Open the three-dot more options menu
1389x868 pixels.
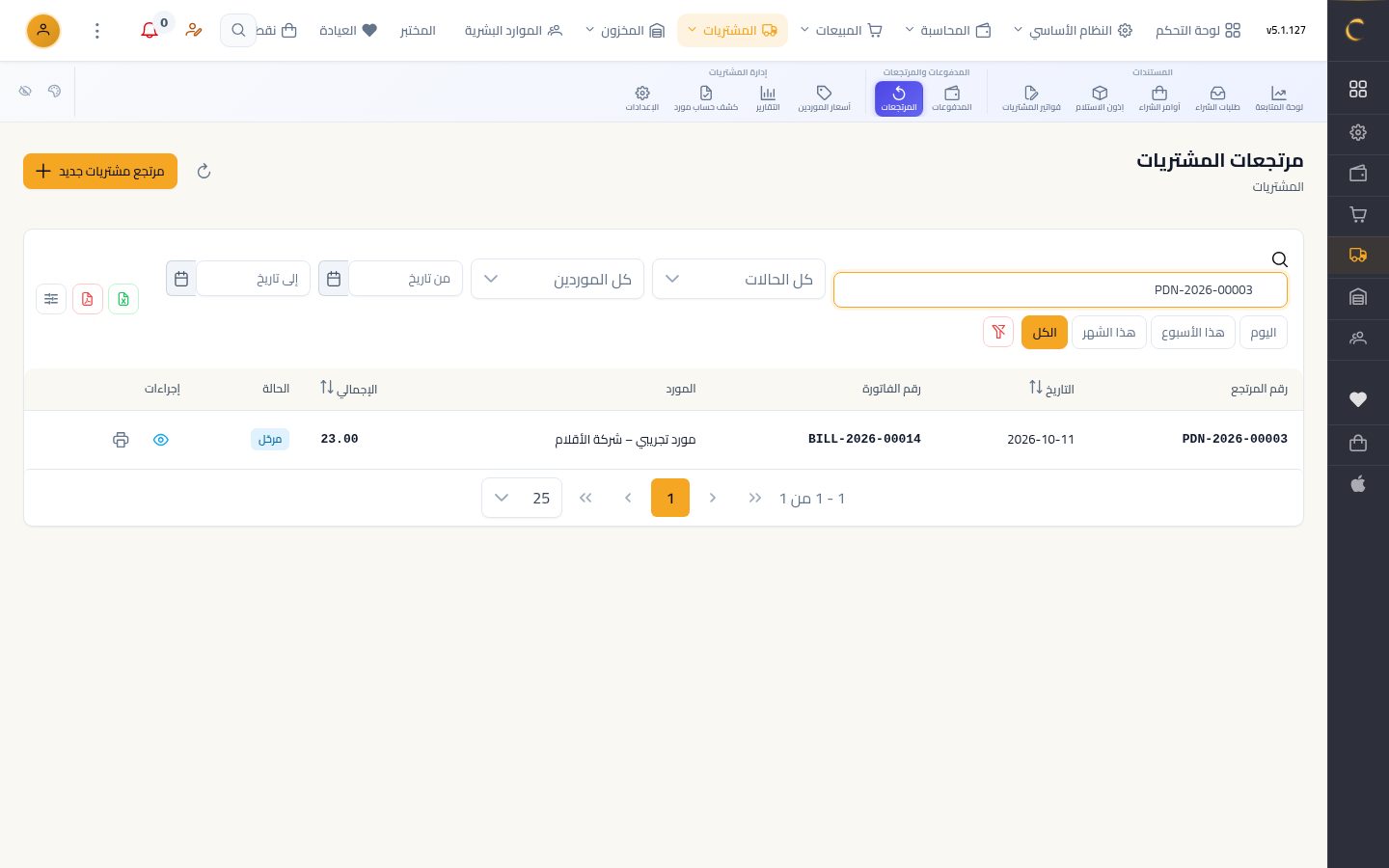96,31
